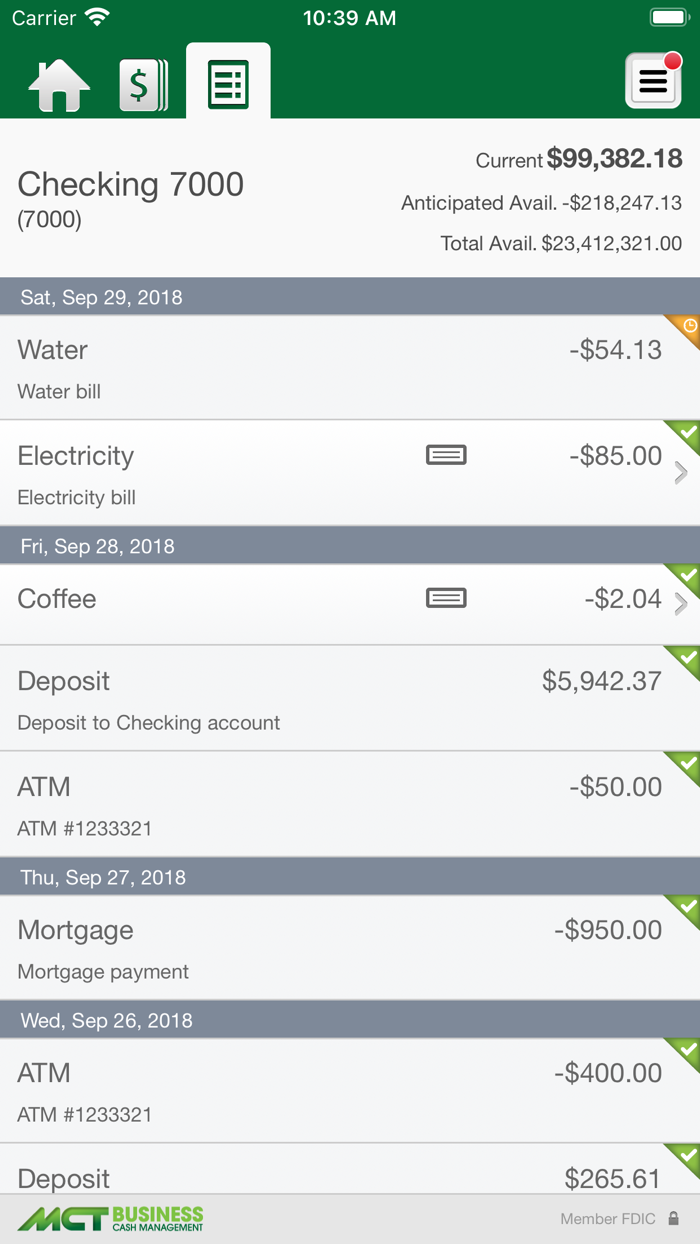Collapse the Sat, Sep 29 date header
The height and width of the screenshot is (1244, 700).
coord(350,297)
